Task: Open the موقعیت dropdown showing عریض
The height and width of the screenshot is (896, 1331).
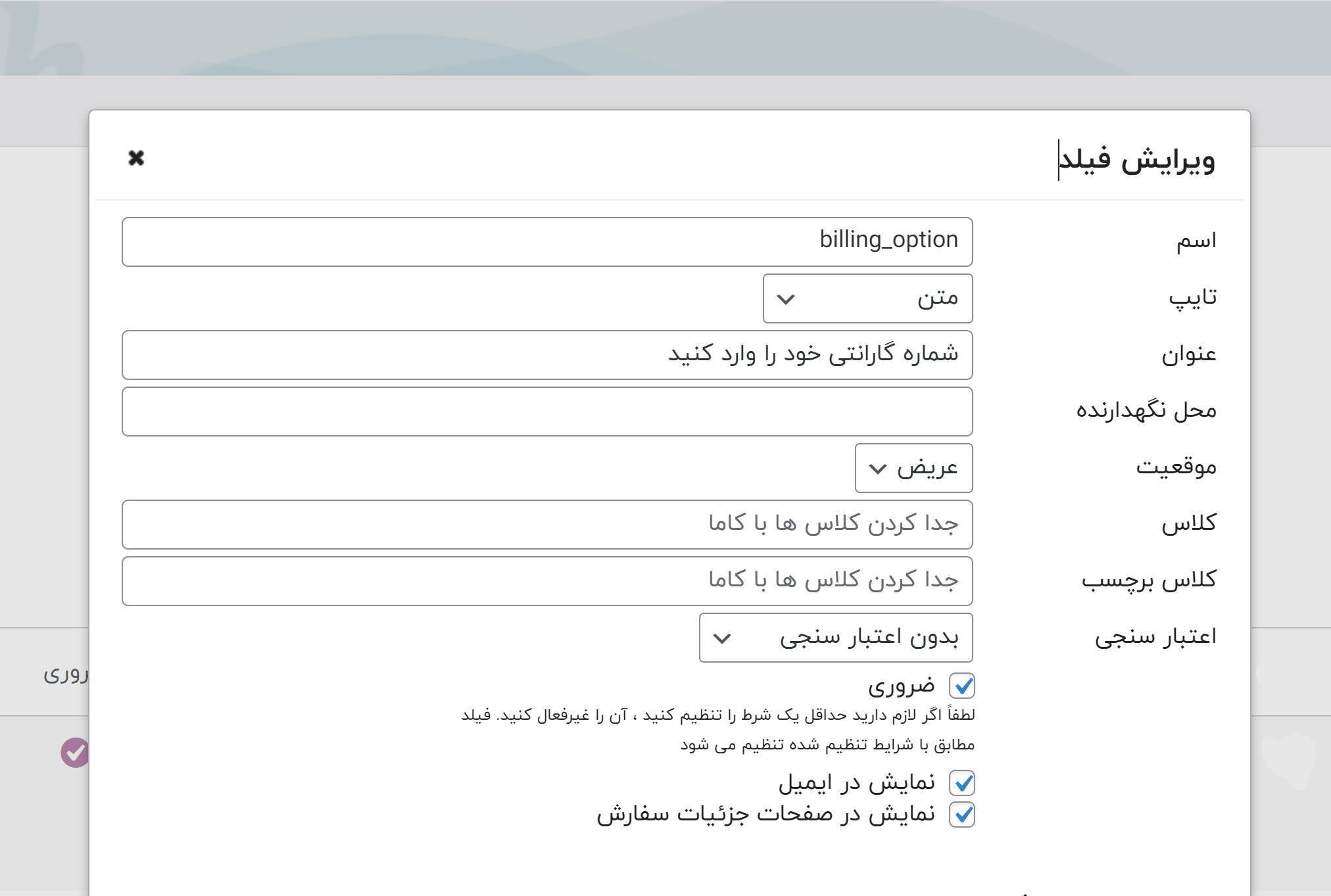Action: (913, 468)
